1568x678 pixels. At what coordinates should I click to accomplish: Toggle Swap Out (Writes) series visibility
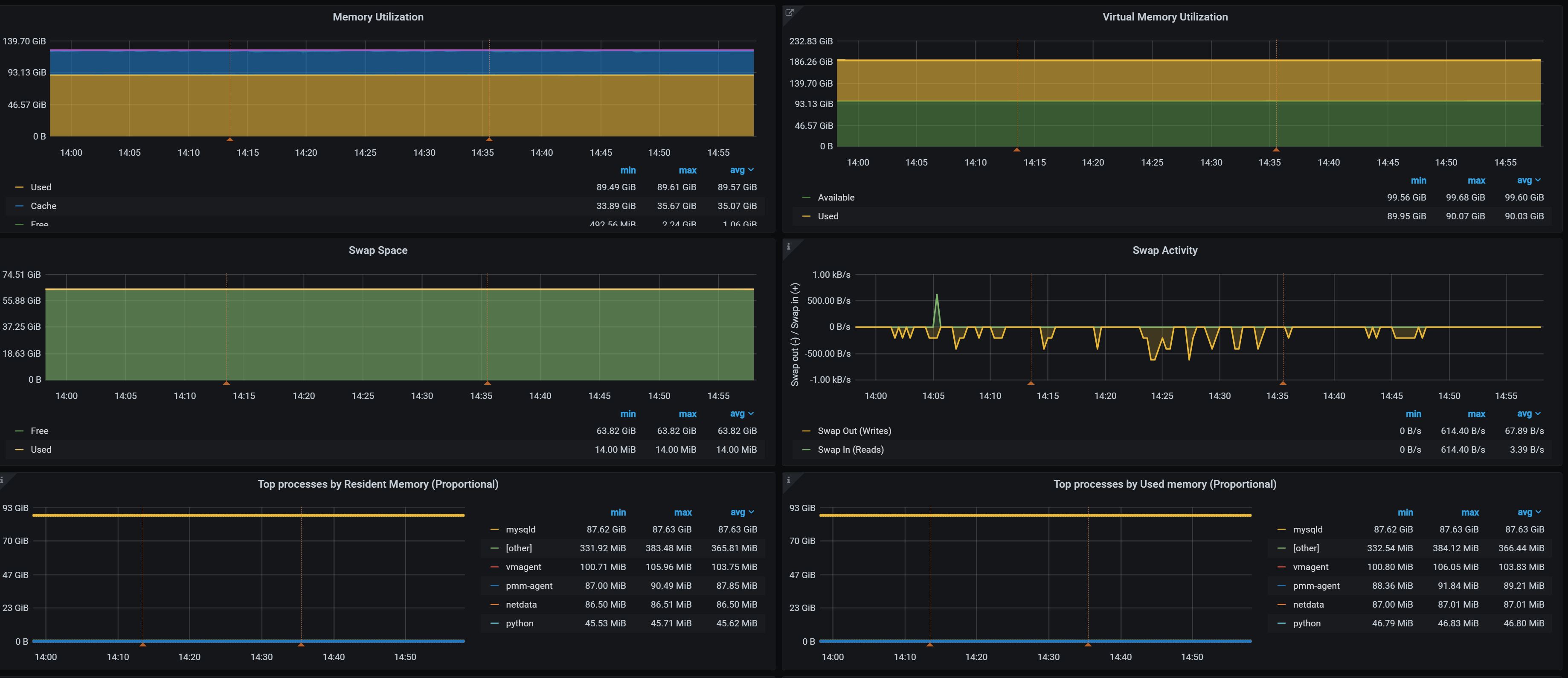[x=854, y=431]
